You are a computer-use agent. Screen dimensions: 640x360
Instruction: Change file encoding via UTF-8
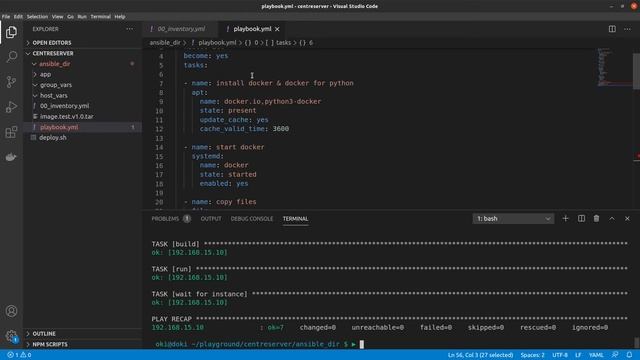[560, 355]
